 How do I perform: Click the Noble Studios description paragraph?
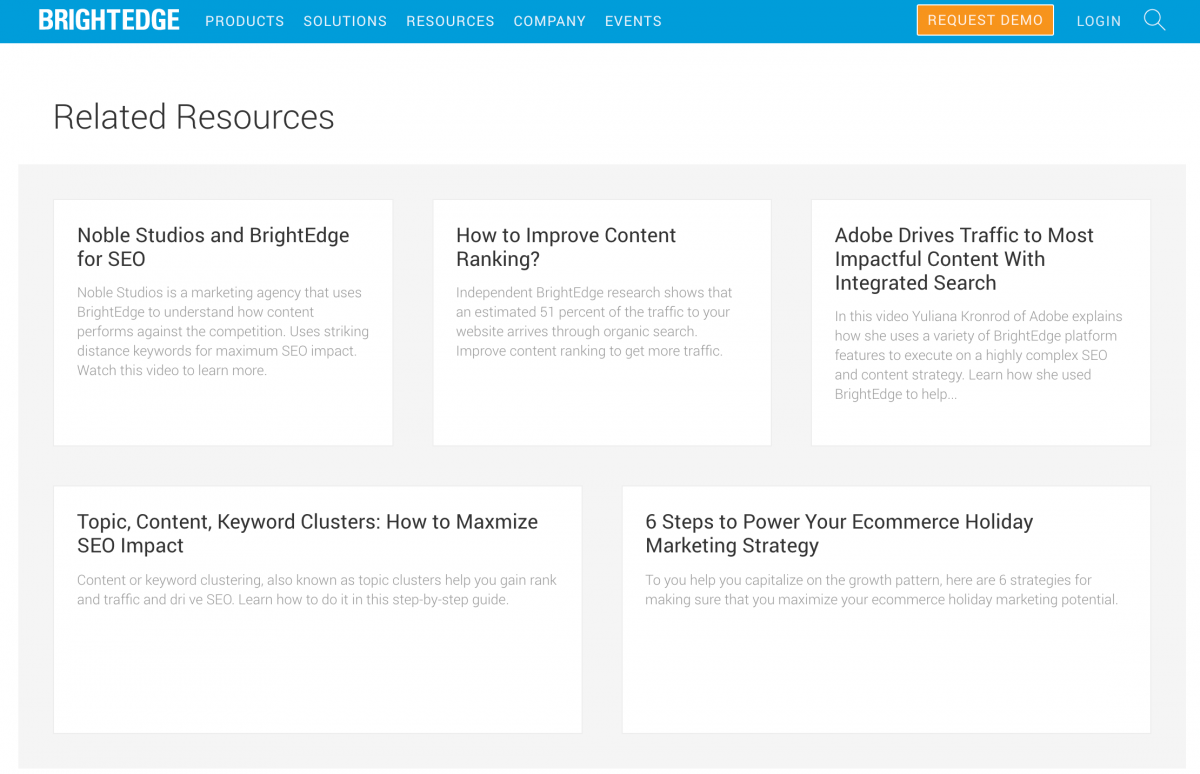[223, 331]
